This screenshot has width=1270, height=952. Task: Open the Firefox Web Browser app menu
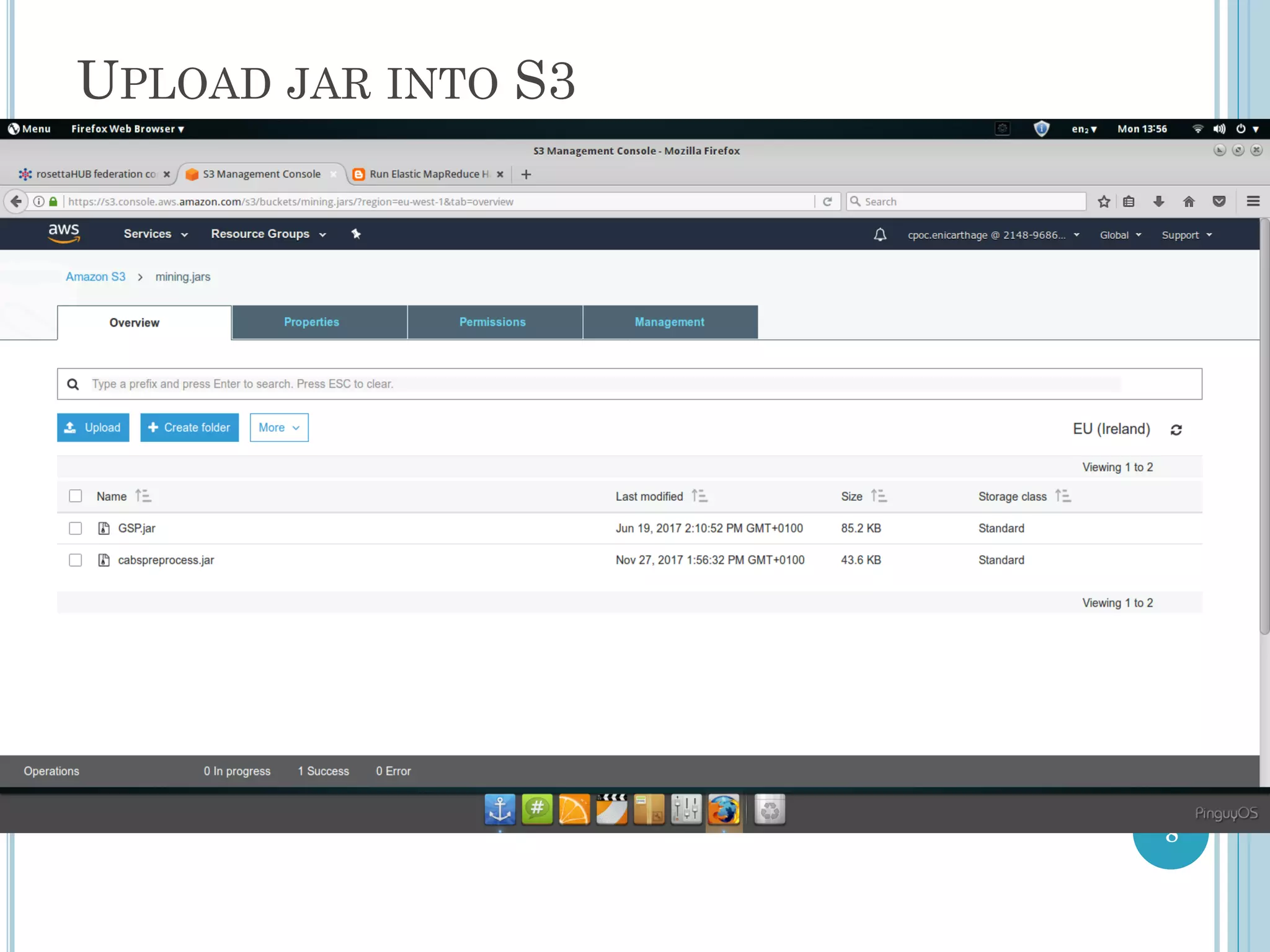click(128, 129)
